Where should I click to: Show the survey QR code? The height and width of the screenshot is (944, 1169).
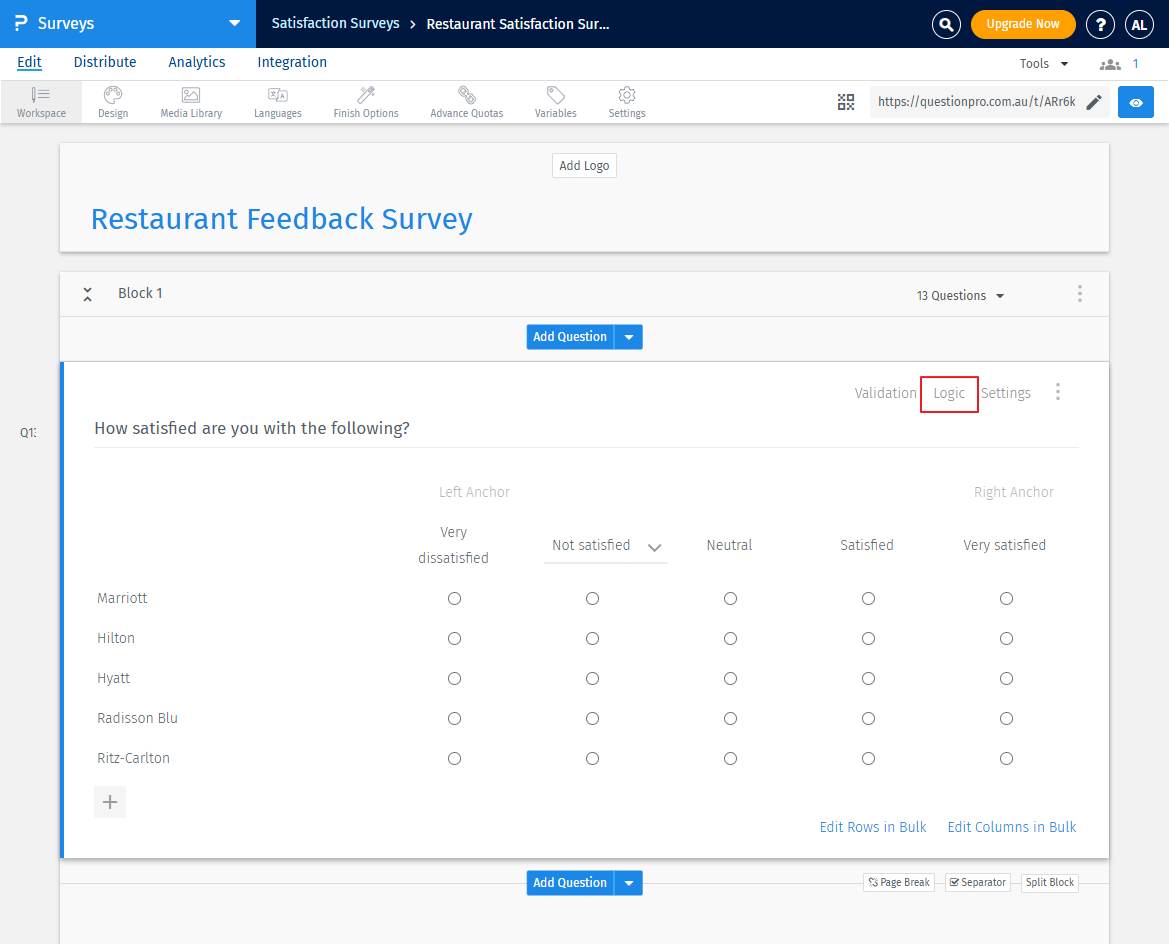click(x=846, y=101)
